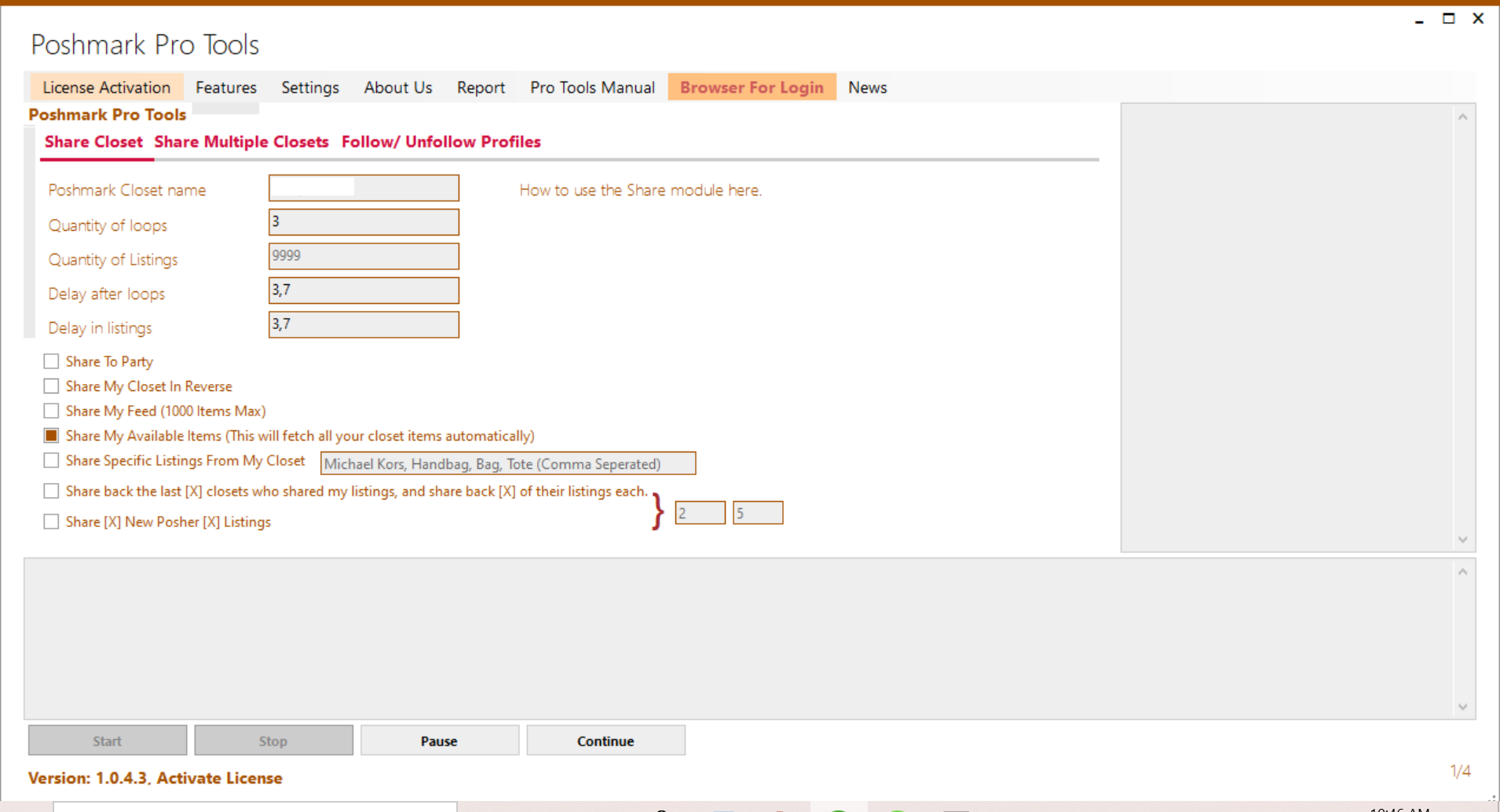Click the Poshmark Closet name field

coord(364,188)
